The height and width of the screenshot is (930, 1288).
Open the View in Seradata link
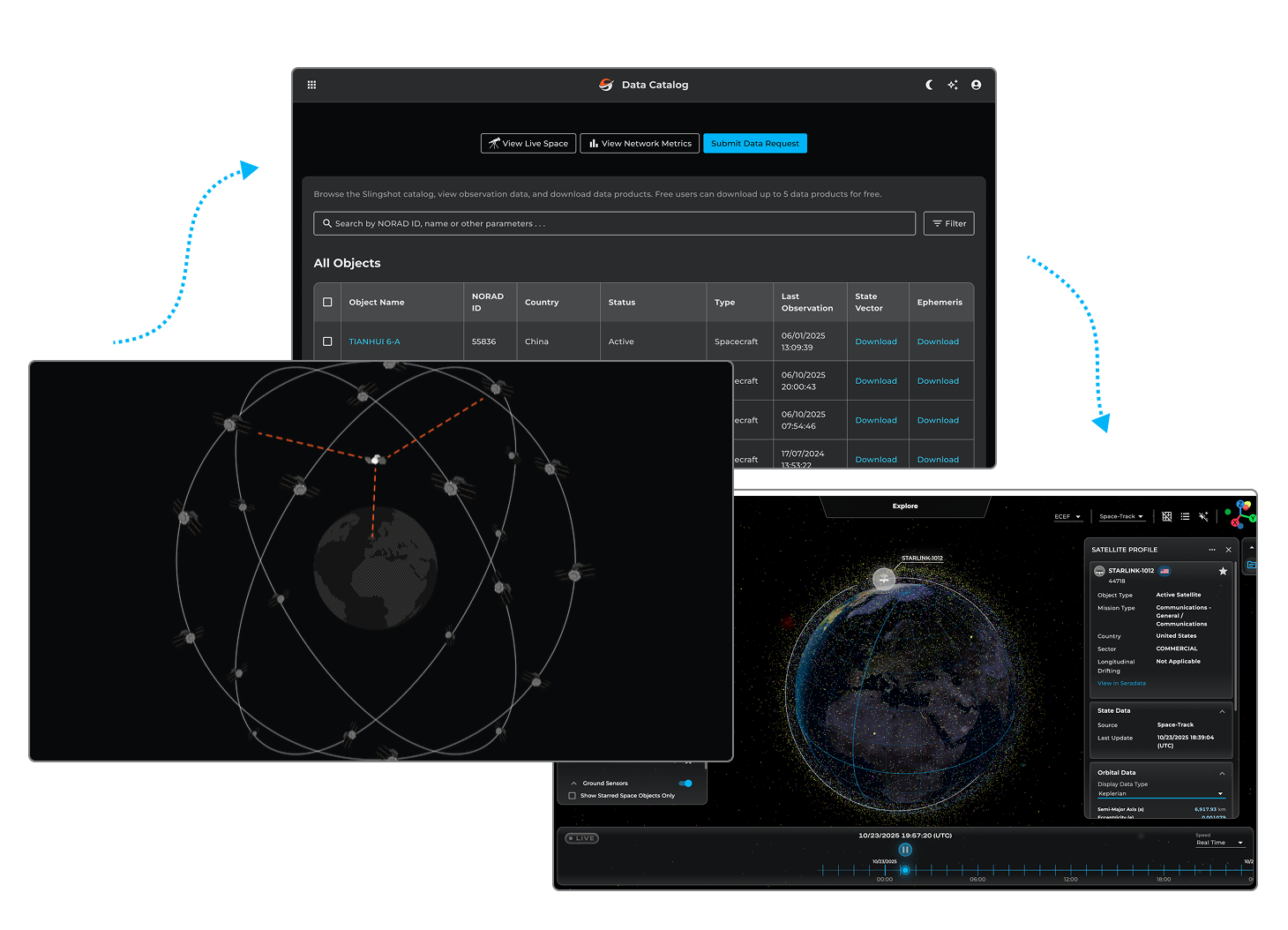pyautogui.click(x=1121, y=683)
